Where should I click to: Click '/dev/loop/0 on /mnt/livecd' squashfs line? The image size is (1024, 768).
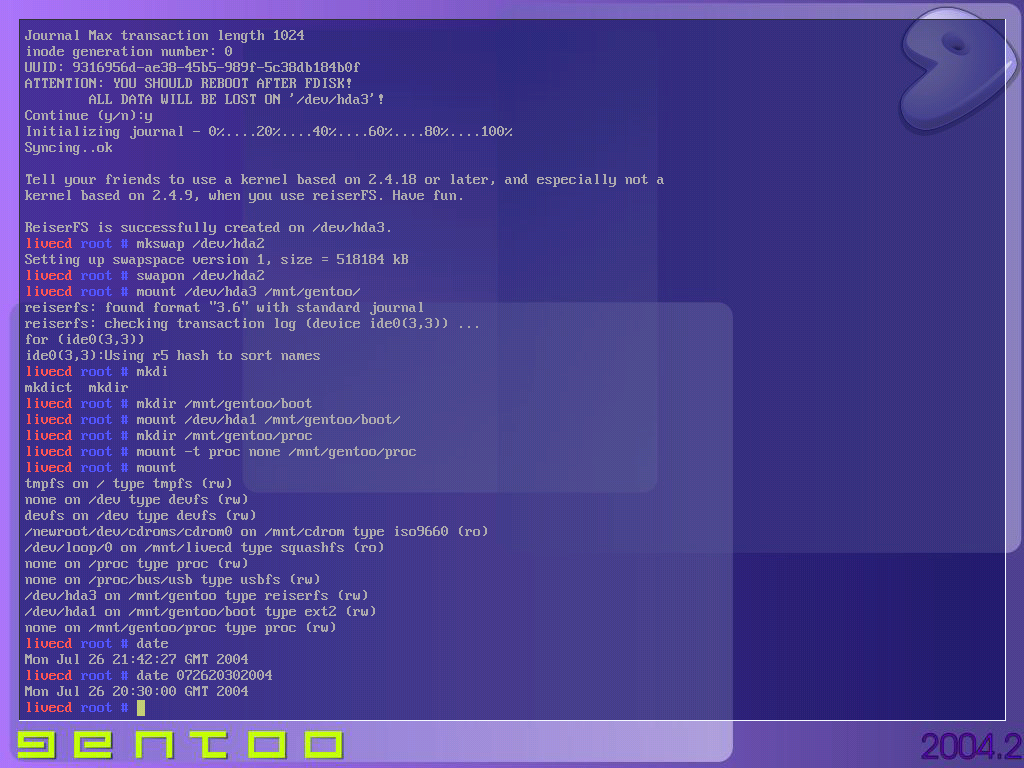click(204, 548)
